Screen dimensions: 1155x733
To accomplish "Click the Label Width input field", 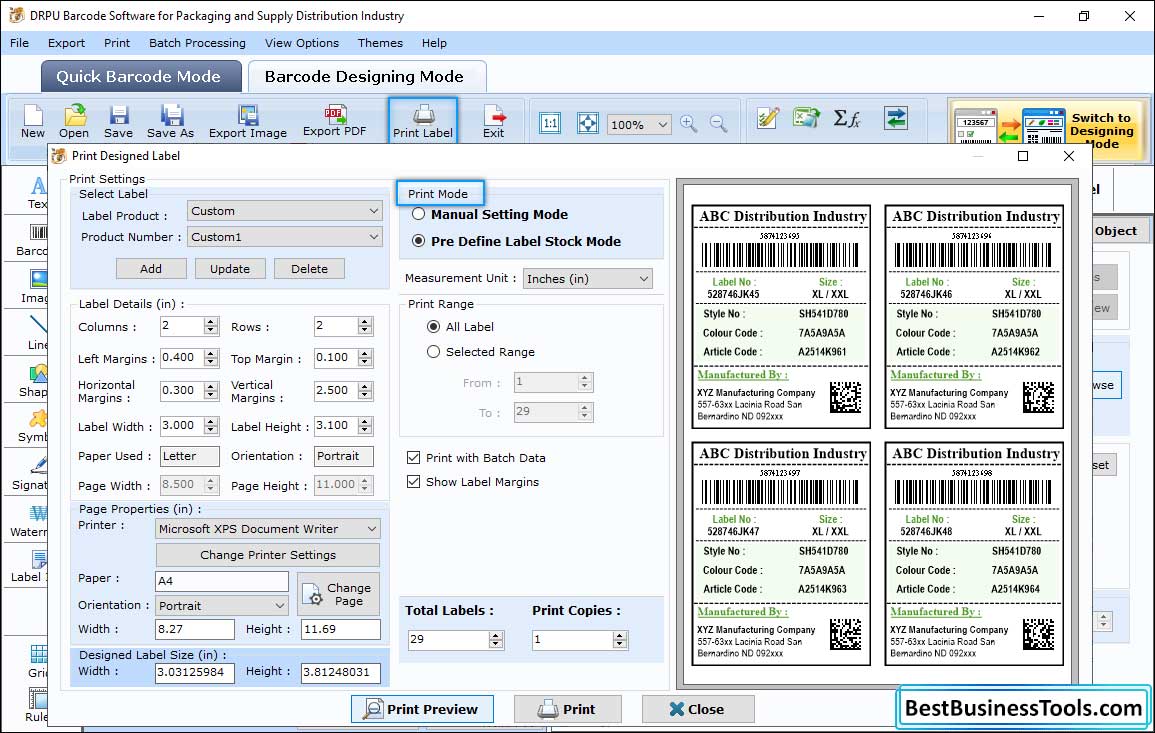I will [183, 426].
